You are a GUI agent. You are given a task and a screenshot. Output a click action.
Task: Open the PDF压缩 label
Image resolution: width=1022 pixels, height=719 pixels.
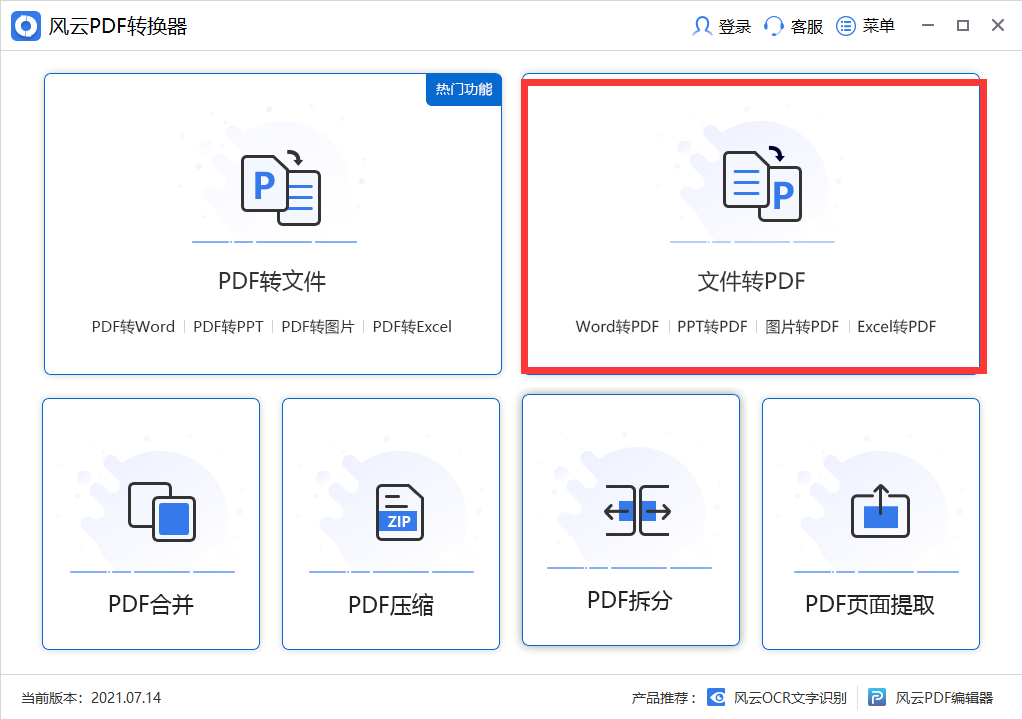[391, 605]
